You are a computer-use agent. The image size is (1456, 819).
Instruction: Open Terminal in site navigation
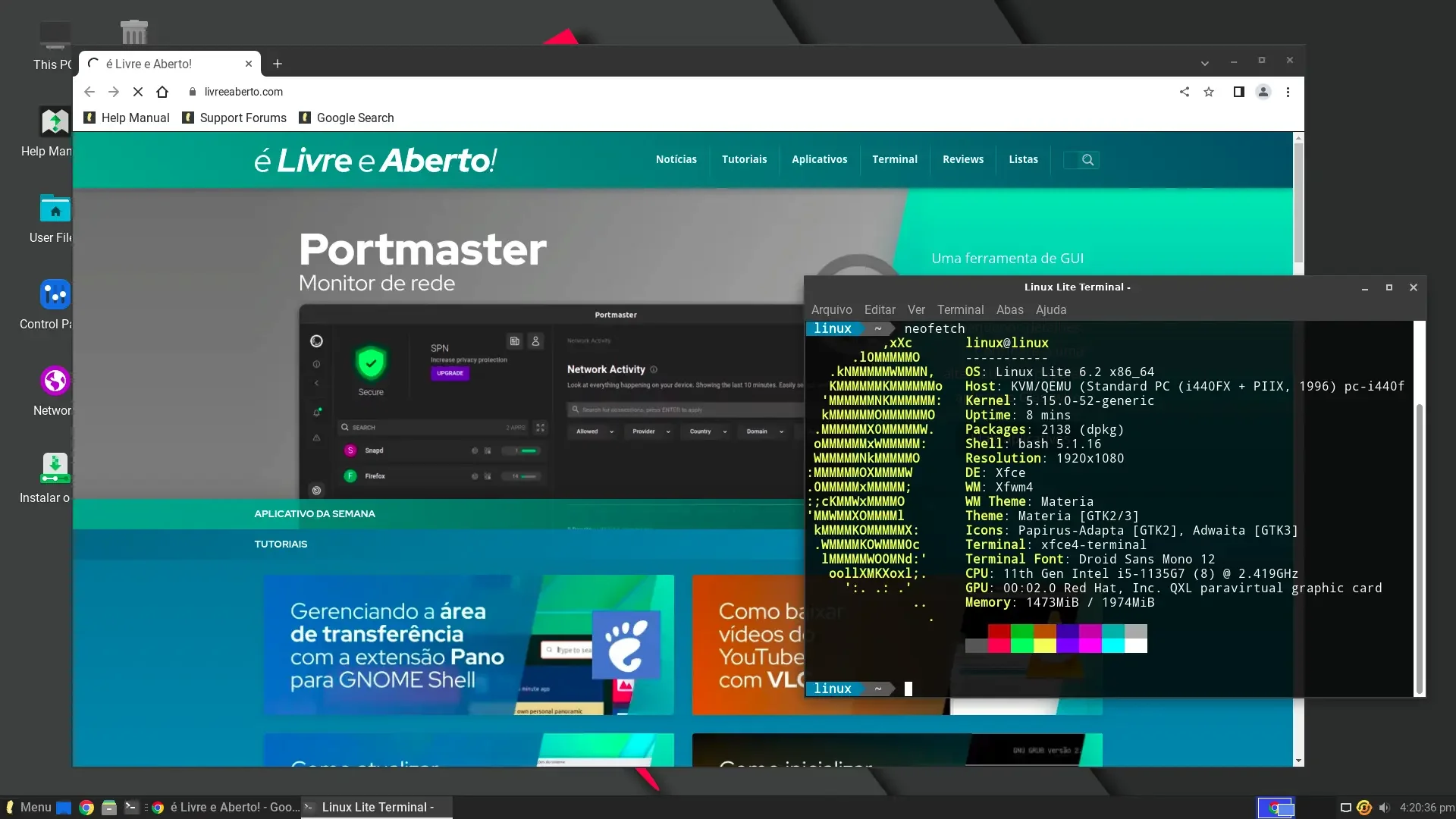point(895,159)
